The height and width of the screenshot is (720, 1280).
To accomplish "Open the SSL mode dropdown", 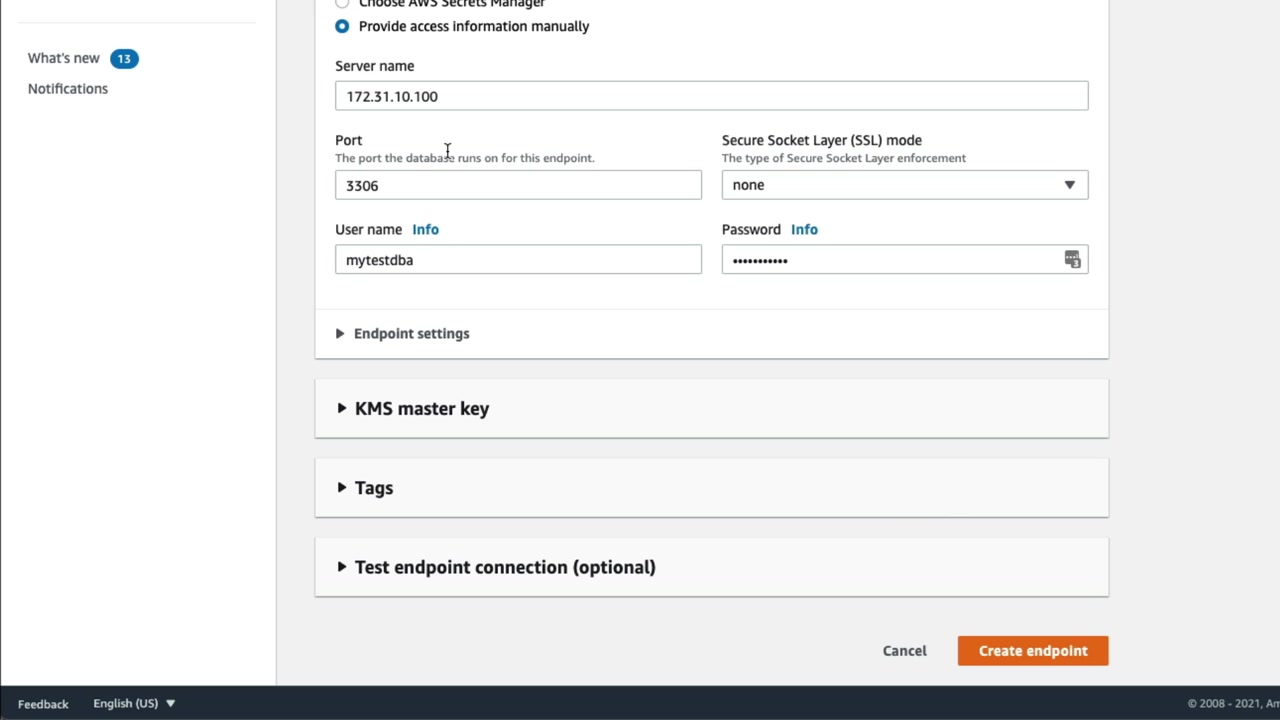I will (904, 185).
